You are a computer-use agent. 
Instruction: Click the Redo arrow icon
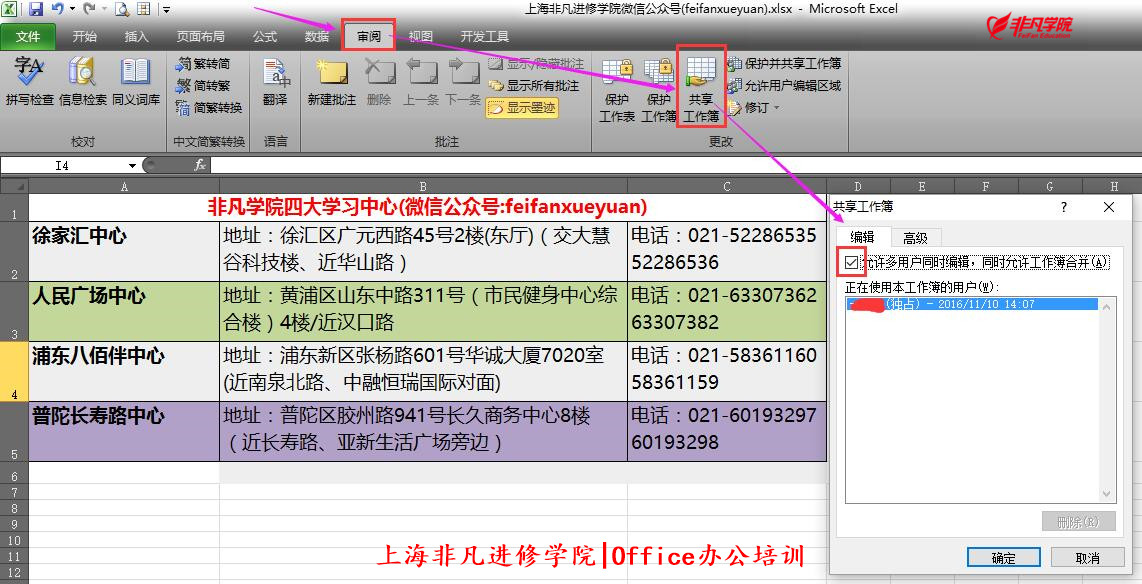click(x=89, y=9)
